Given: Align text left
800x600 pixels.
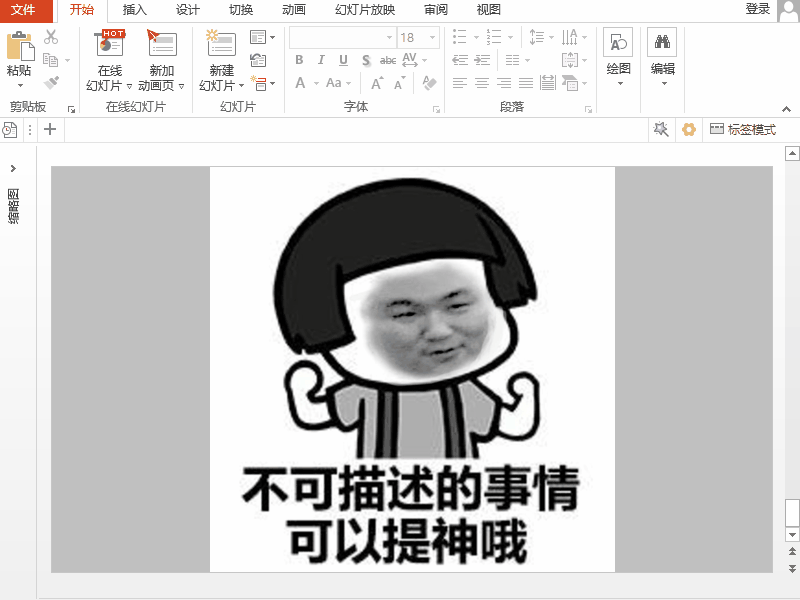Looking at the screenshot, I should (460, 83).
